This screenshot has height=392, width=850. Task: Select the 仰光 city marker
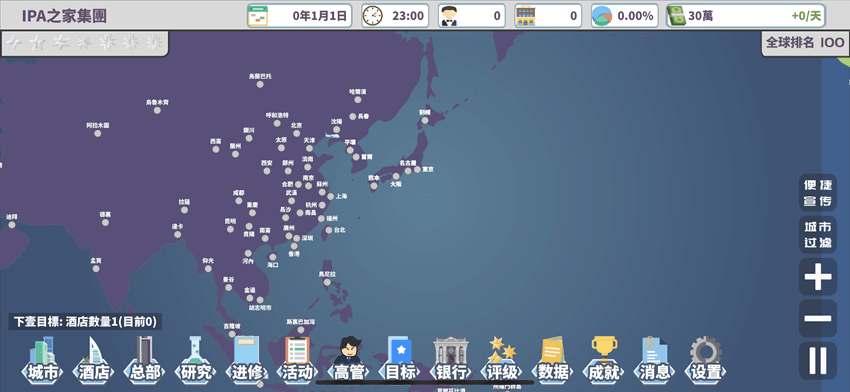(x=208, y=268)
